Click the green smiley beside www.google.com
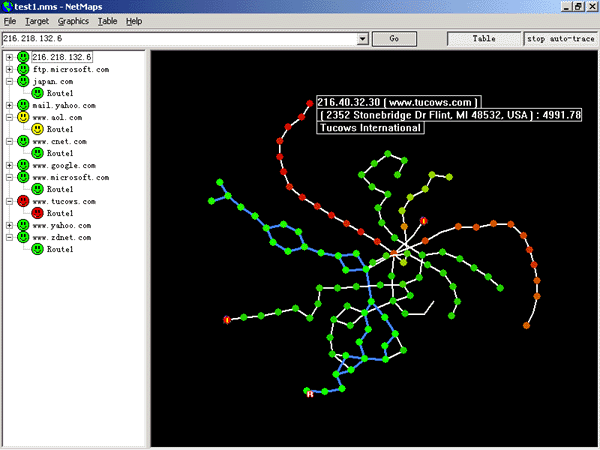The height and width of the screenshot is (450, 600). point(23,165)
